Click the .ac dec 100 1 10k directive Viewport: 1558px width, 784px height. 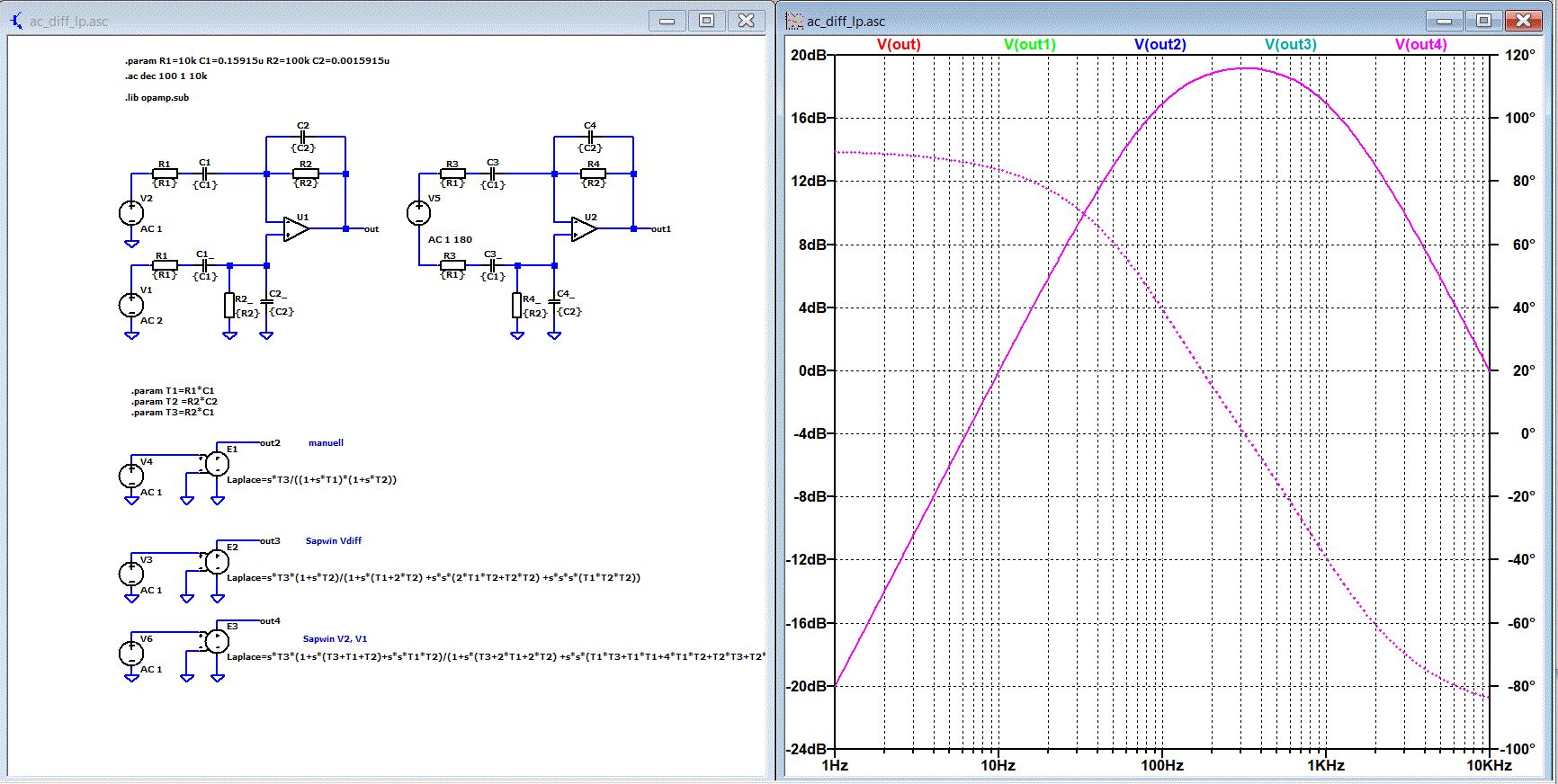click(166, 76)
